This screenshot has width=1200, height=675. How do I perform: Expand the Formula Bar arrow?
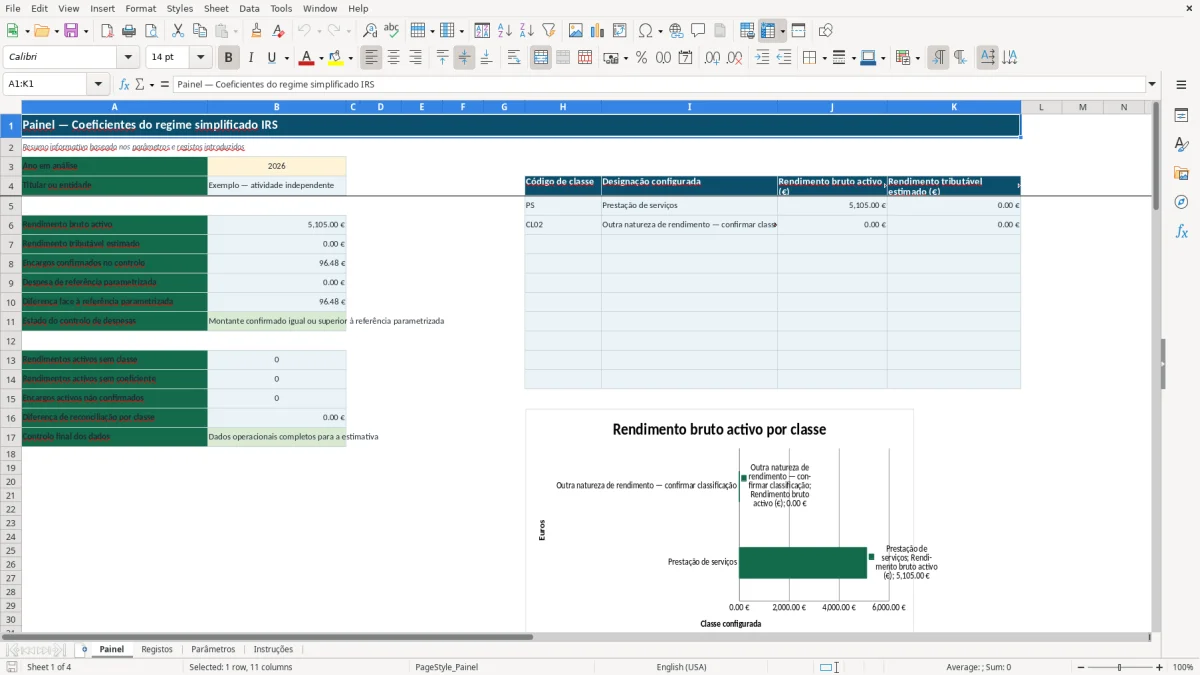[x=1152, y=85]
